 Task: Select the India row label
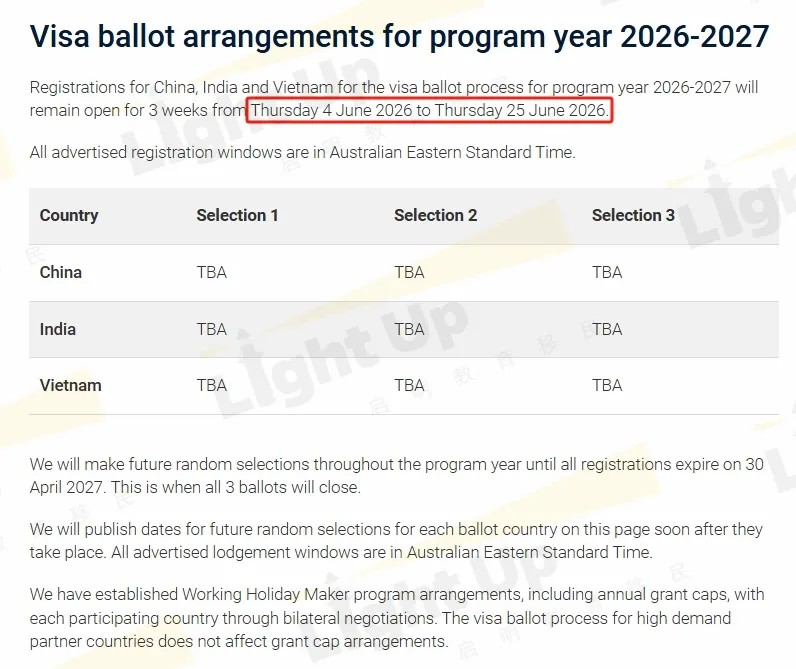tap(57, 329)
